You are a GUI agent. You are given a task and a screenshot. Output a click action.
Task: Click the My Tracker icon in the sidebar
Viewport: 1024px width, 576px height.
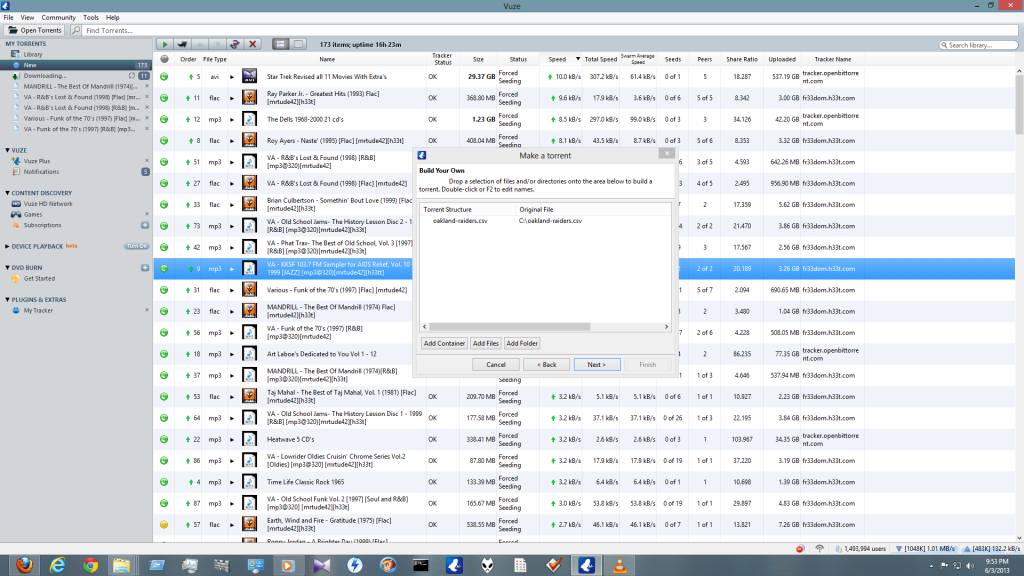pyautogui.click(x=16, y=310)
